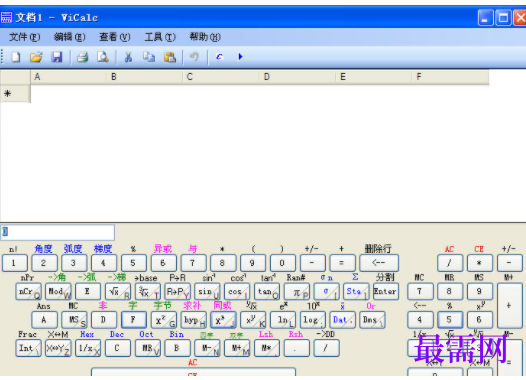Screen dimensions: 526x380
Task: Click the expression input field
Action: (58, 232)
